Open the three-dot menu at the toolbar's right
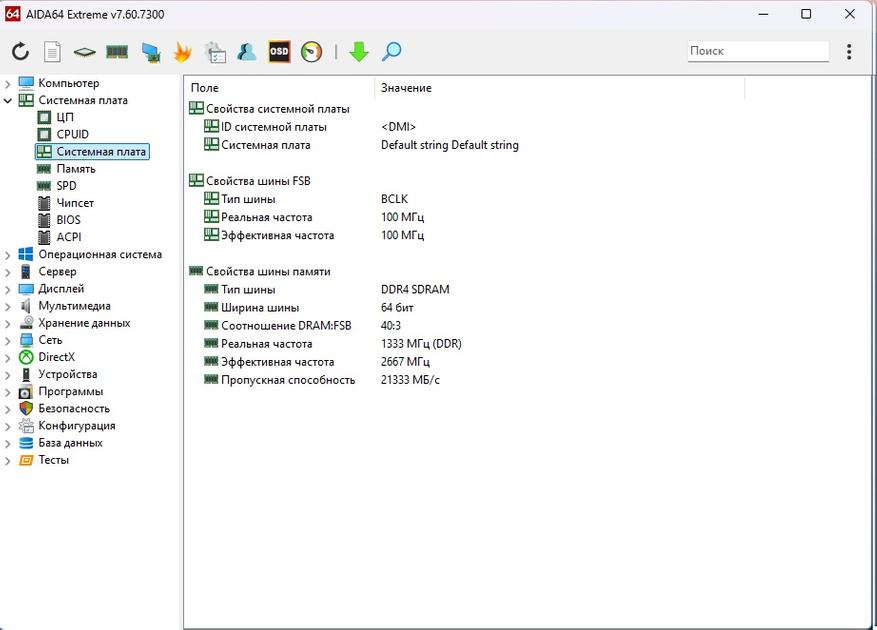The image size is (877, 630). [849, 51]
